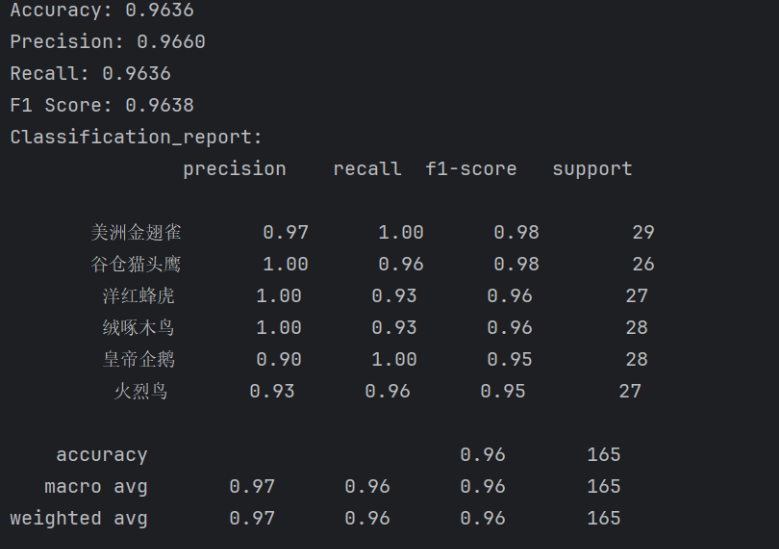Click the Accuracy 0.9636 output line
The image size is (779, 549).
click(102, 10)
